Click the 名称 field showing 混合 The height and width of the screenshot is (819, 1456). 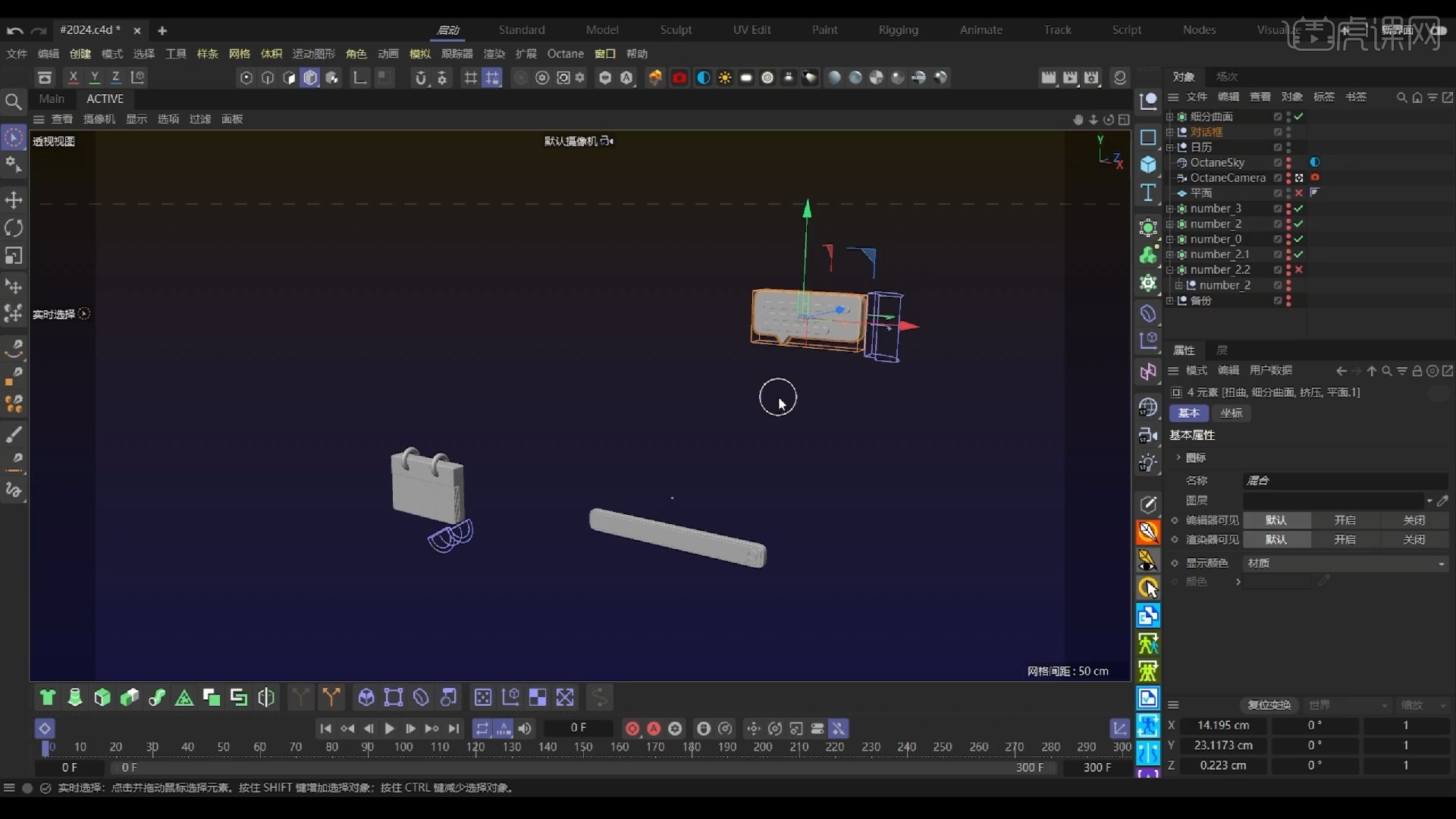click(1346, 481)
